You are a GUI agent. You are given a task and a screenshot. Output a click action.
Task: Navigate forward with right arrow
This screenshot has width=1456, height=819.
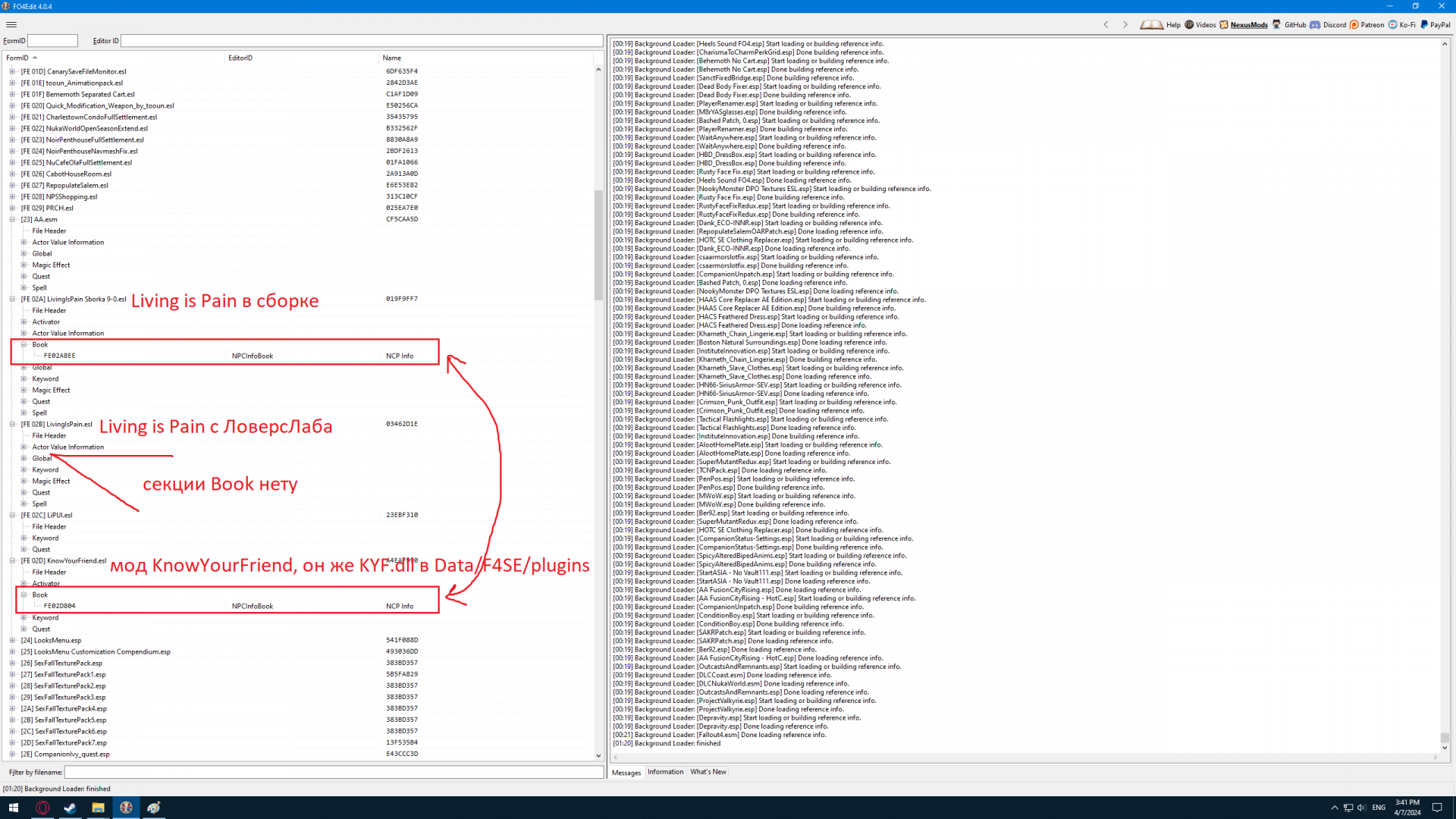(x=1125, y=24)
